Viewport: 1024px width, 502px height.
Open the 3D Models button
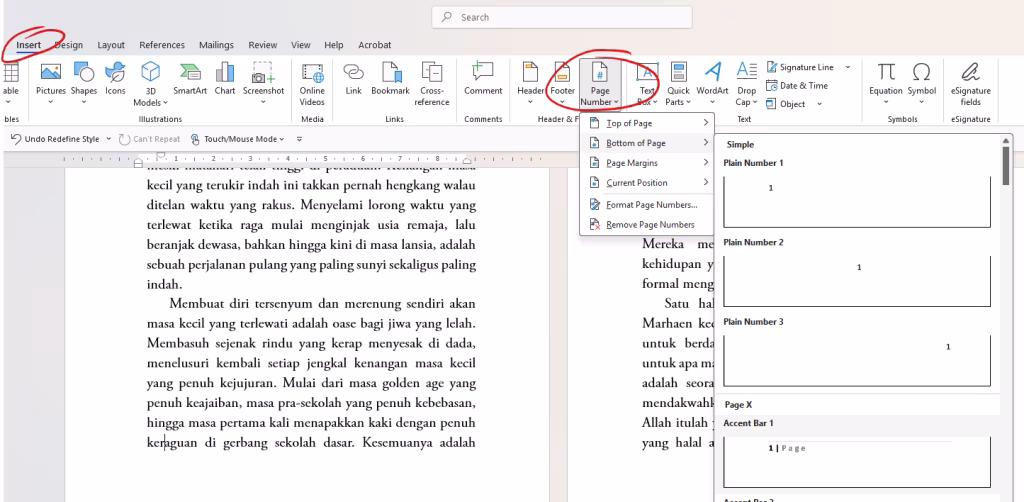[151, 84]
